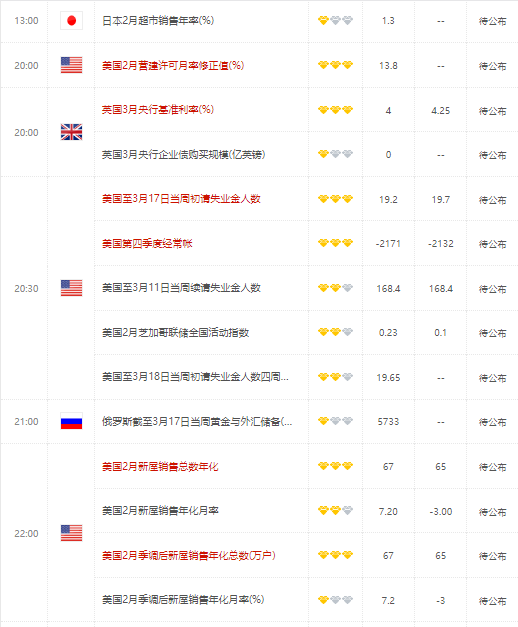Click 待公布 status for 美国第四季度经常帐
The image size is (518, 627).
point(492,244)
